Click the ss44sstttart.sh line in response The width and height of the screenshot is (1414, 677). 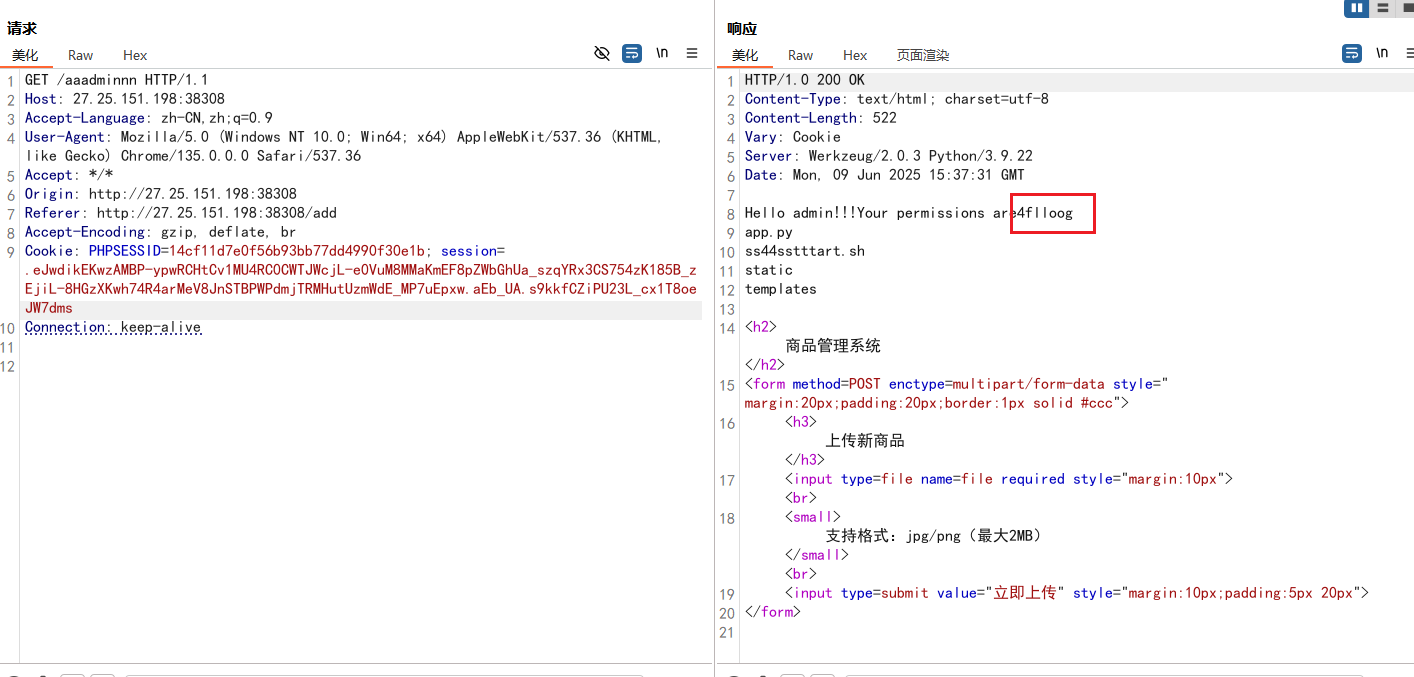(x=805, y=251)
